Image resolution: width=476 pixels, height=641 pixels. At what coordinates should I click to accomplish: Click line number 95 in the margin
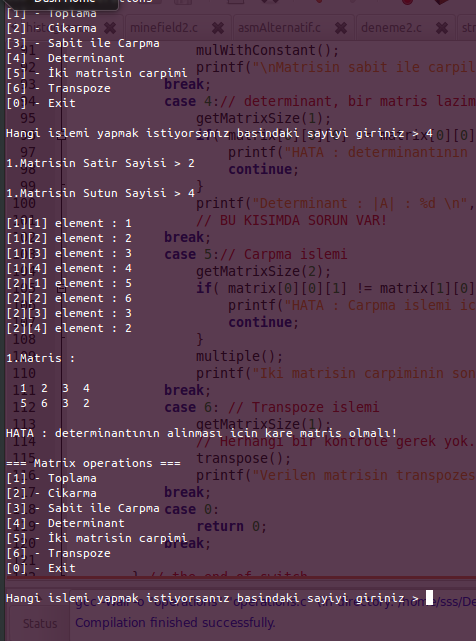click(x=28, y=118)
